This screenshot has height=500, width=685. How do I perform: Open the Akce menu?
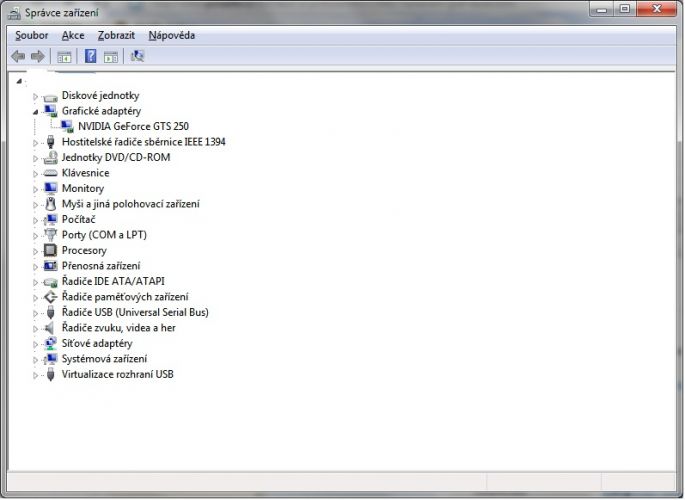[x=73, y=35]
